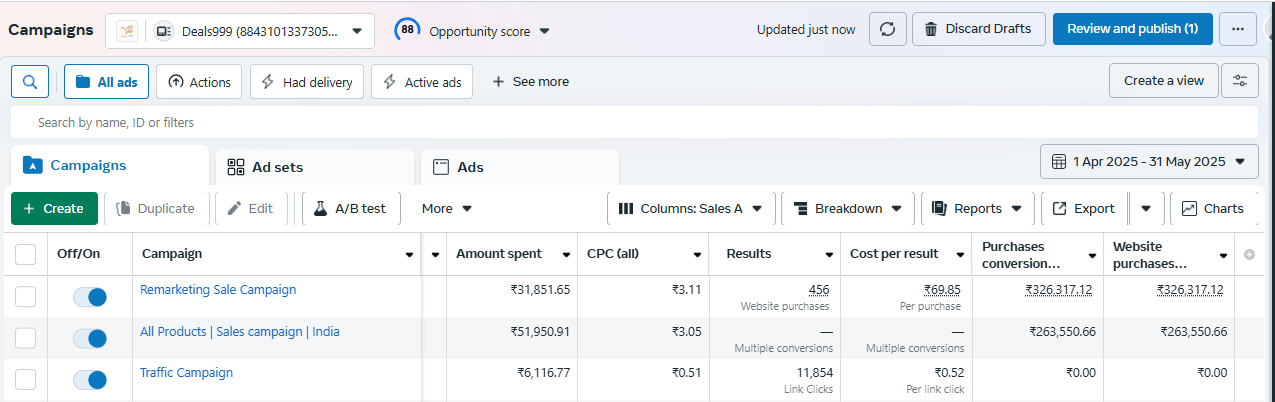Screen dimensions: 1275x402
Task: Click the A/B test flask button
Action: [x=349, y=209]
